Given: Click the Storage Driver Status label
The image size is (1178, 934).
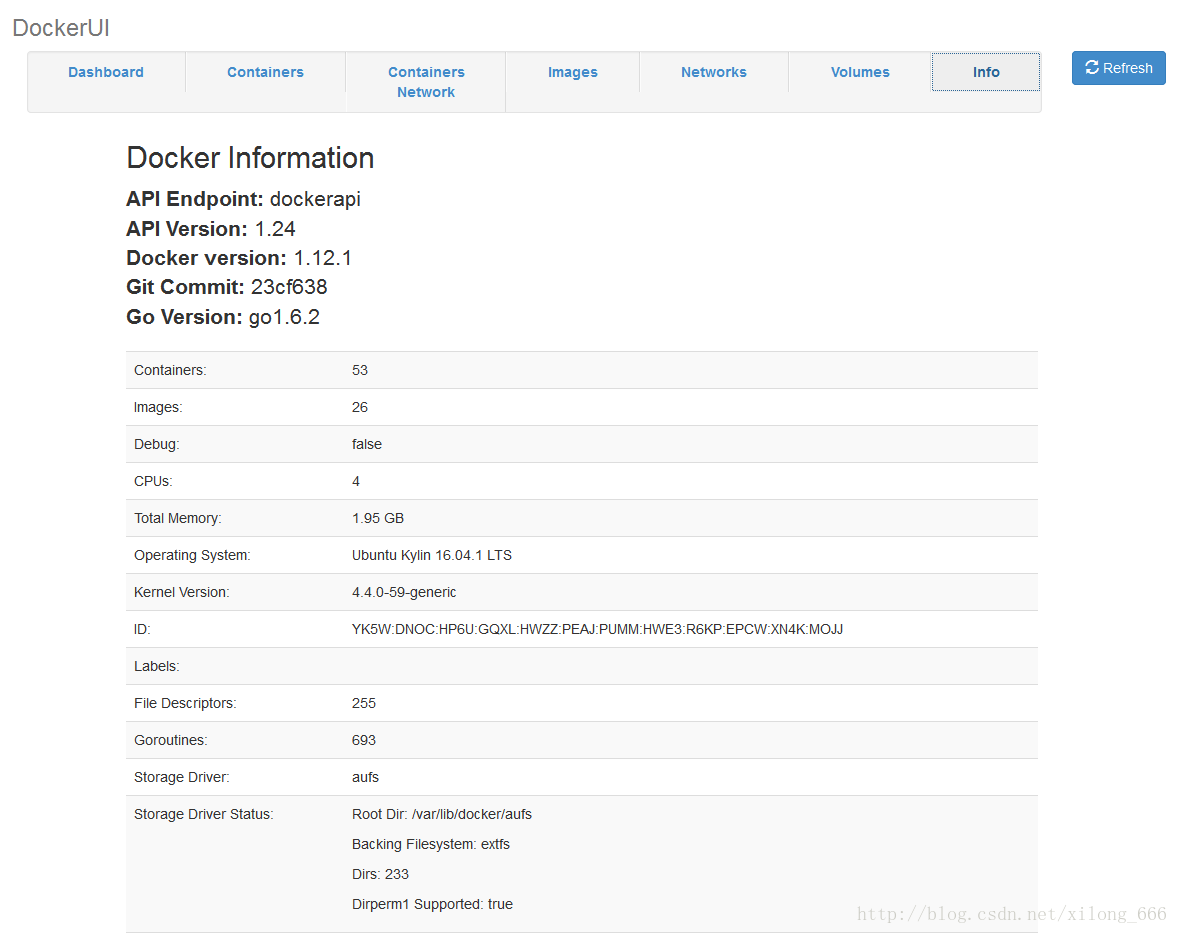Looking at the screenshot, I should click(x=204, y=815).
